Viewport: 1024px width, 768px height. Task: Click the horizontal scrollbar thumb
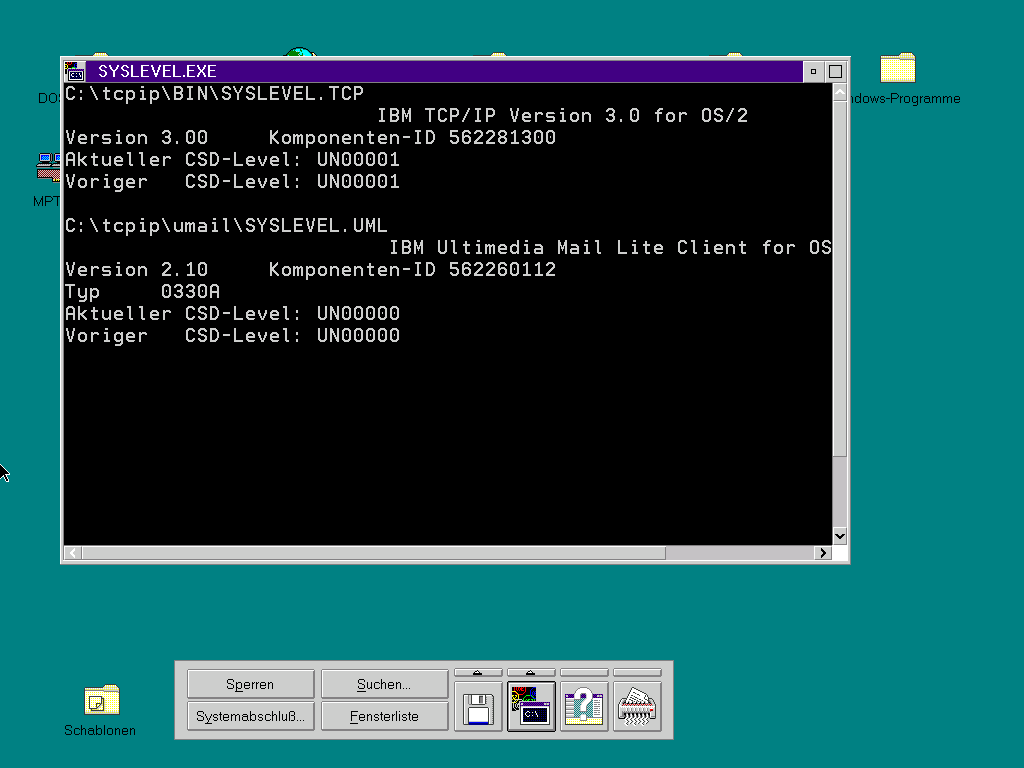pos(374,553)
